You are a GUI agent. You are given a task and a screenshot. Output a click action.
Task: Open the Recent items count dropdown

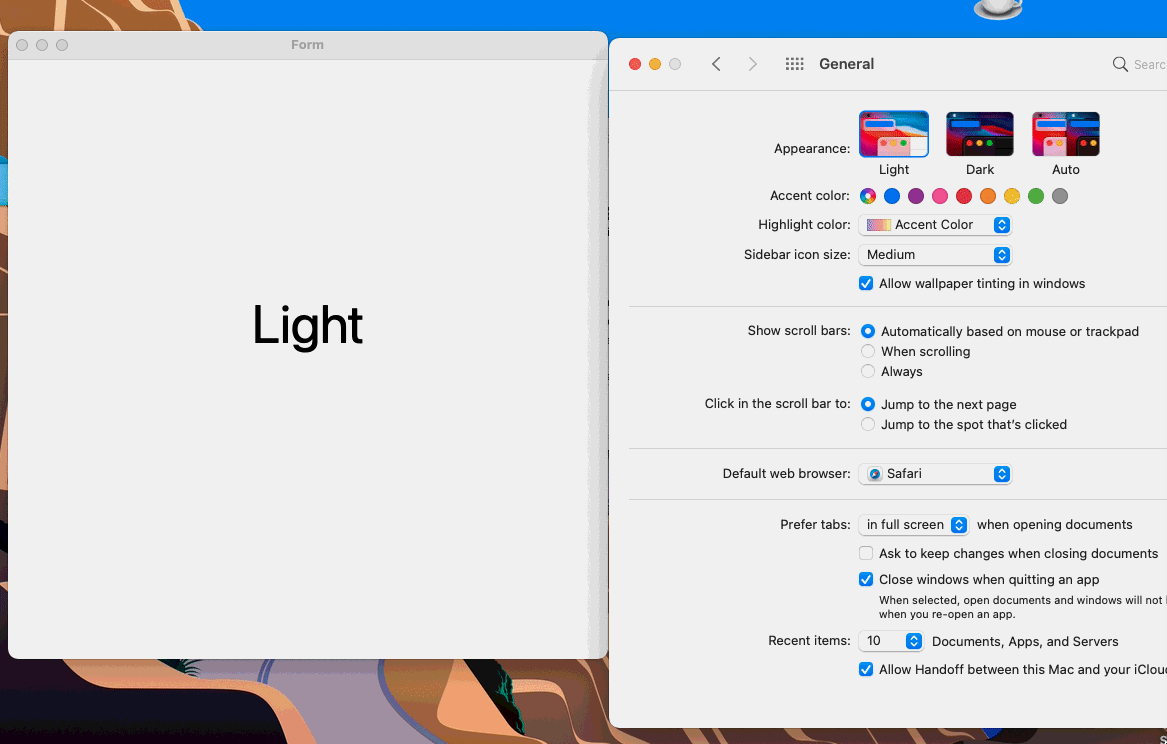[x=891, y=641]
